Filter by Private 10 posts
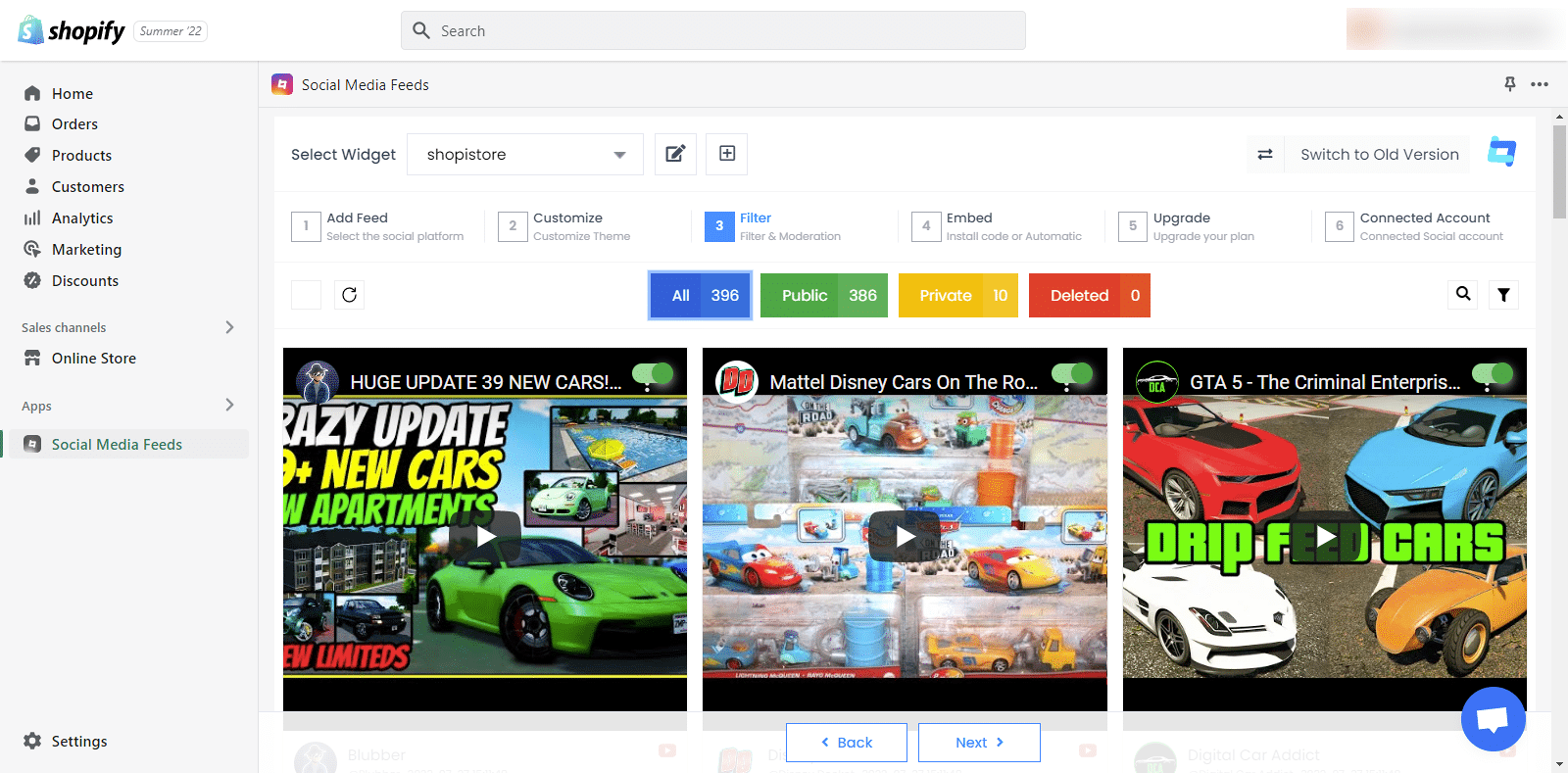 958,295
